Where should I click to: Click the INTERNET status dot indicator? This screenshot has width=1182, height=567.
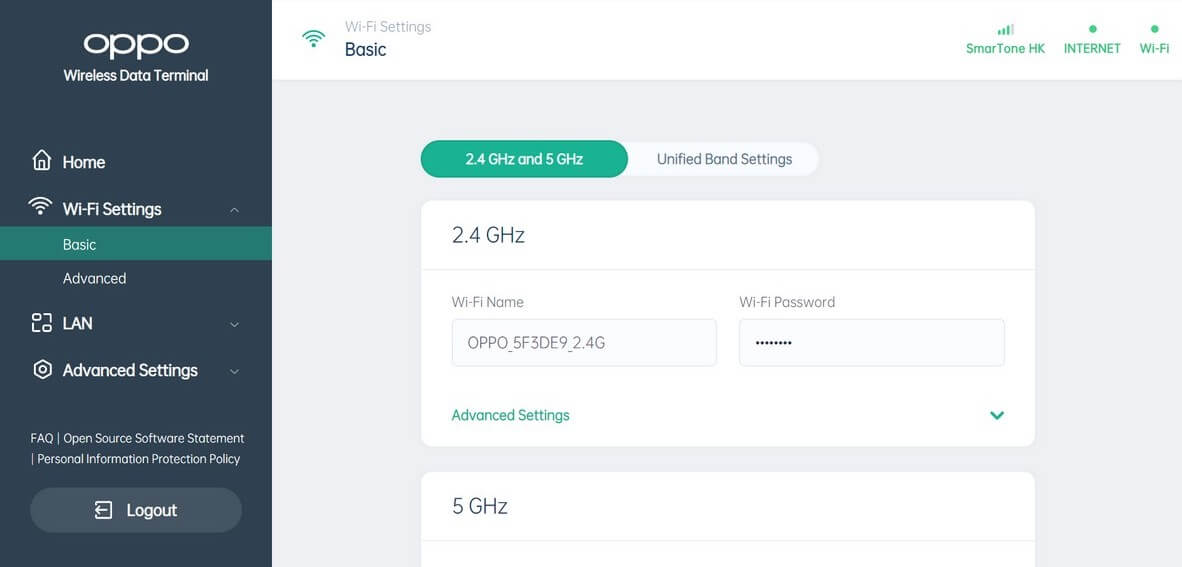click(1092, 30)
